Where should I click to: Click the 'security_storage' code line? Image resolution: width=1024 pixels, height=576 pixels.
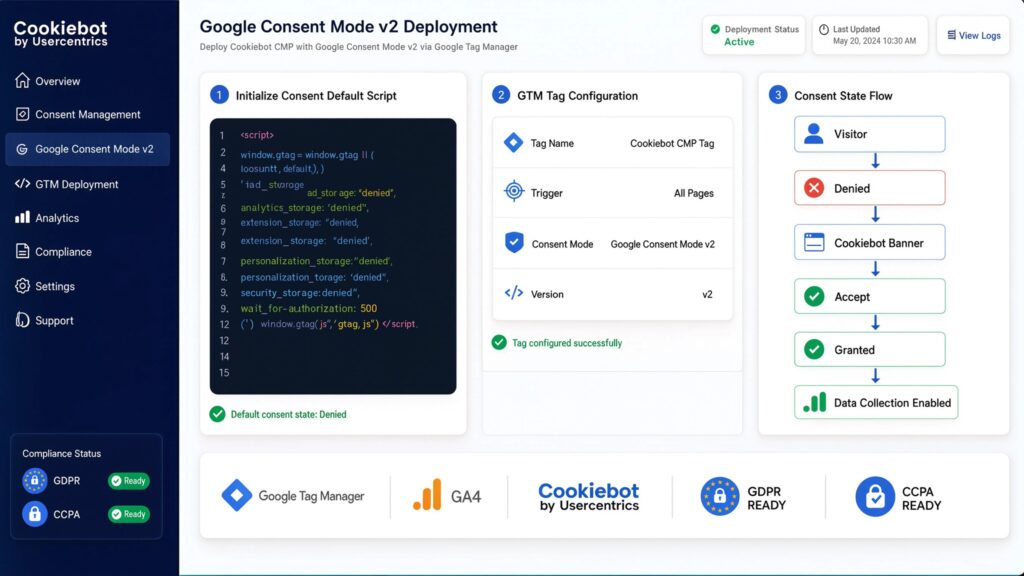click(x=300, y=293)
